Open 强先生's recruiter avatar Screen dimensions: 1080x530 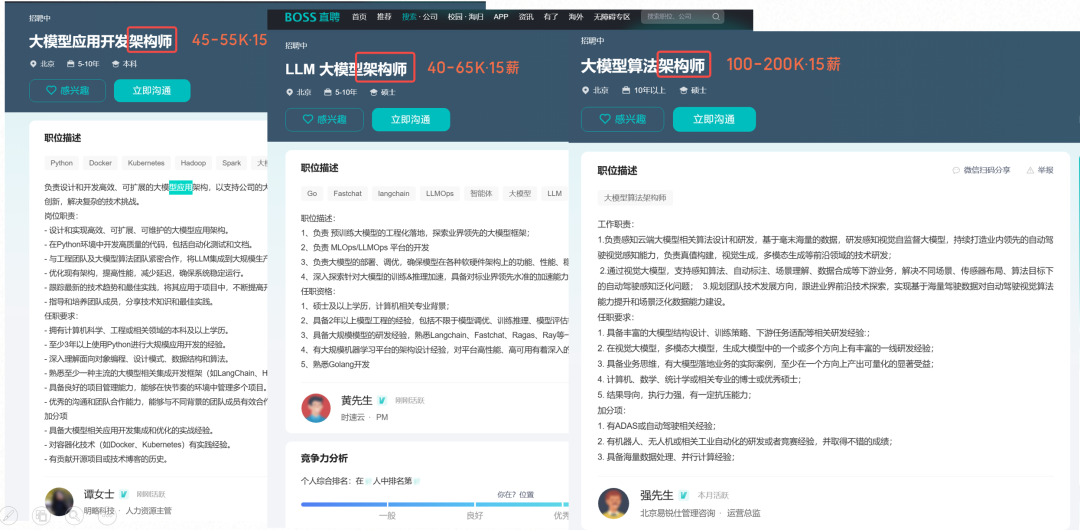click(x=613, y=503)
